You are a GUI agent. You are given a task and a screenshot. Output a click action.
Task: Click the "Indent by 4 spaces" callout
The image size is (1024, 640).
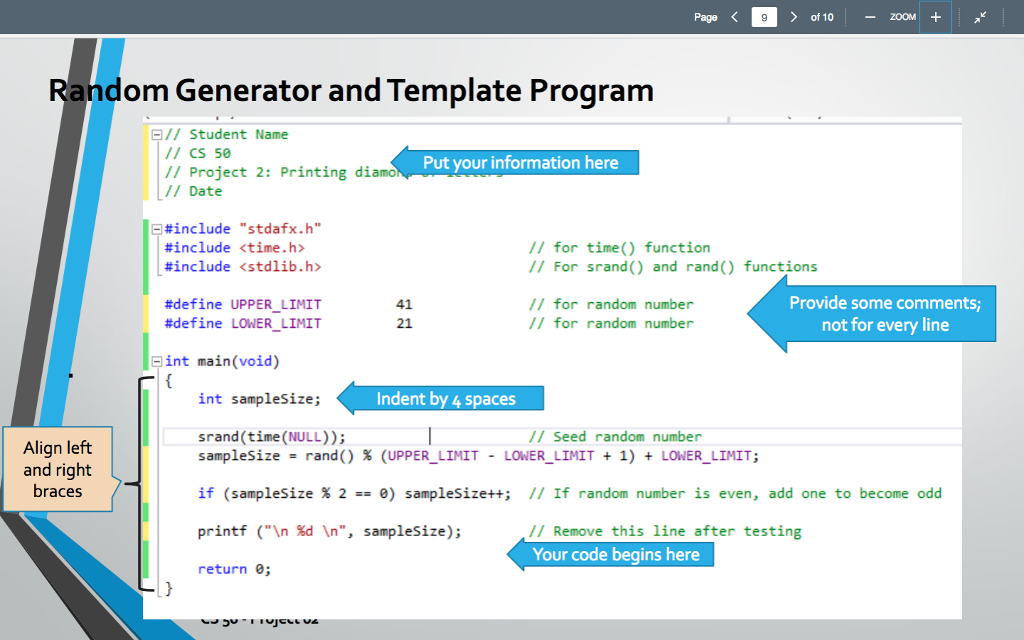pos(441,398)
